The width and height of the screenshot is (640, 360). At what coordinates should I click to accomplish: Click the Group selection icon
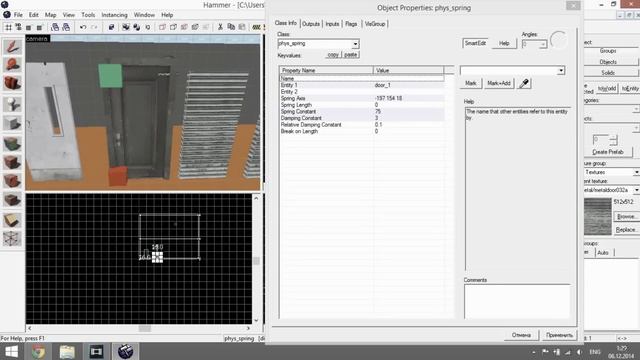[126, 27]
